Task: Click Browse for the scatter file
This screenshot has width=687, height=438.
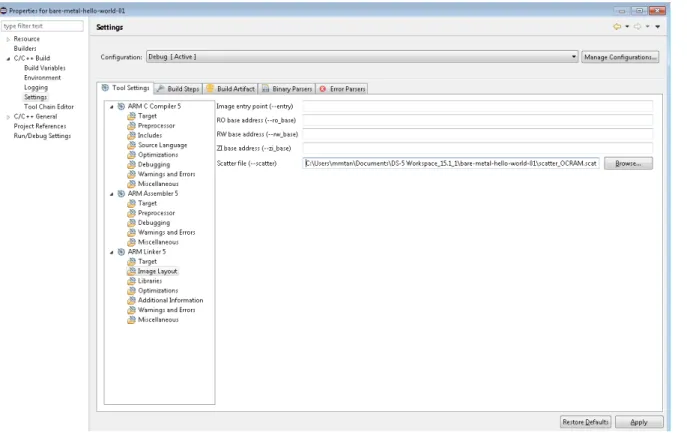Action: 628,163
